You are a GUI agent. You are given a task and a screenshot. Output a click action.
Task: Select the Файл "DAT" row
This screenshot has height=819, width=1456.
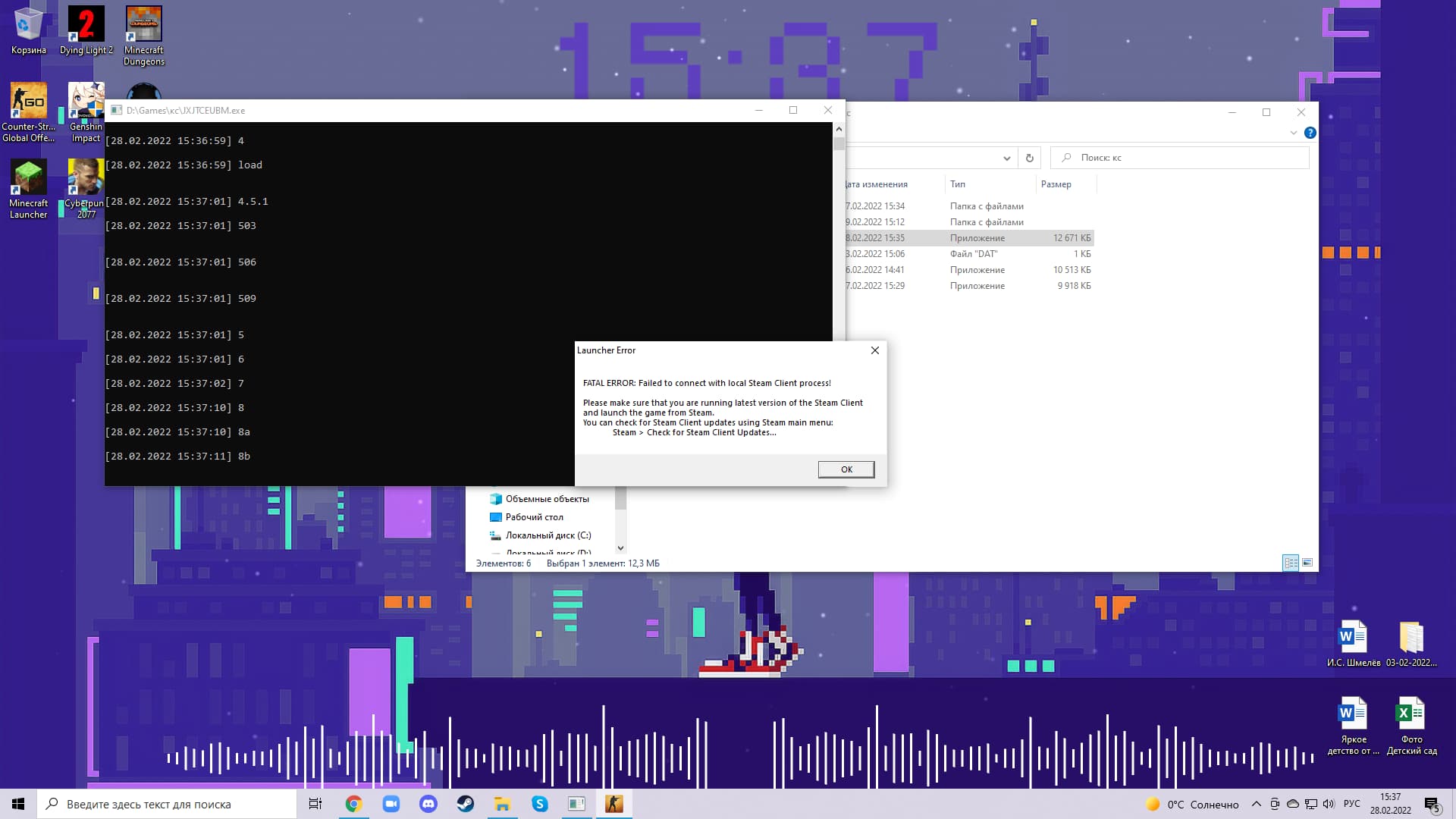coord(969,254)
